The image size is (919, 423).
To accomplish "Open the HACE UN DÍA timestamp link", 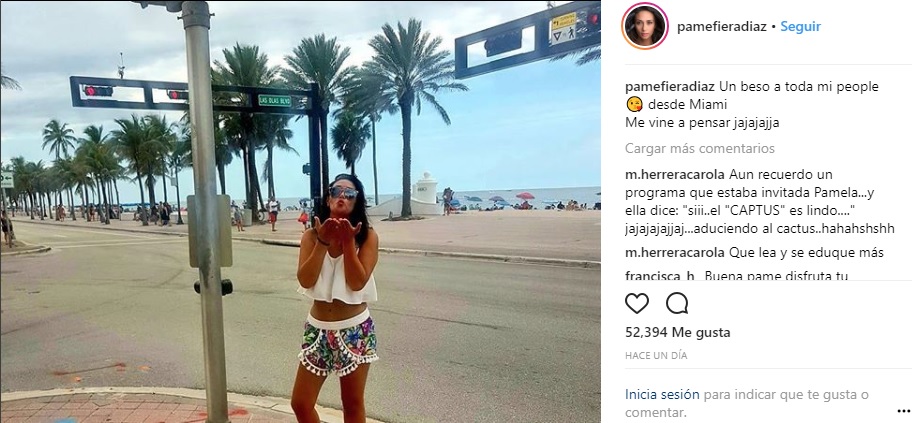I will (656, 356).
